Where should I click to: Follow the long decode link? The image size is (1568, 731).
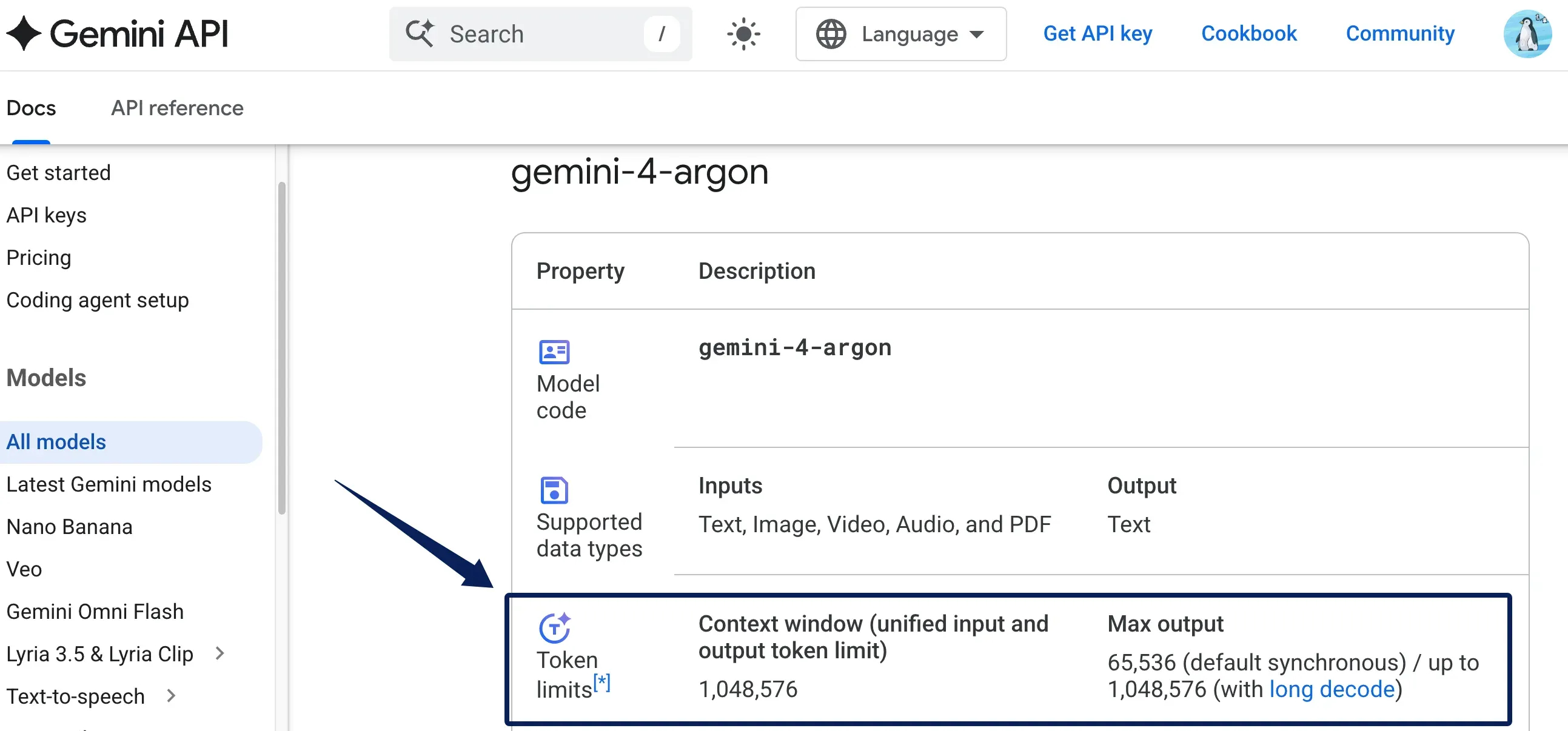pyautogui.click(x=1331, y=690)
